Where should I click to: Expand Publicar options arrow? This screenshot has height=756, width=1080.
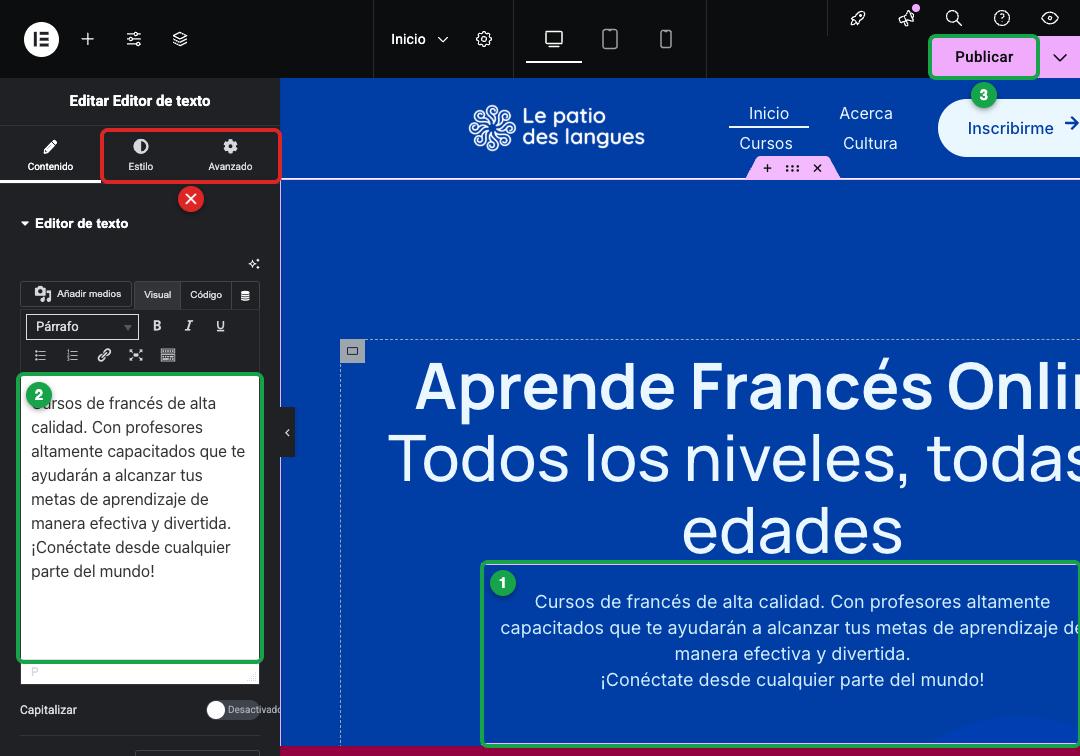click(x=1059, y=57)
